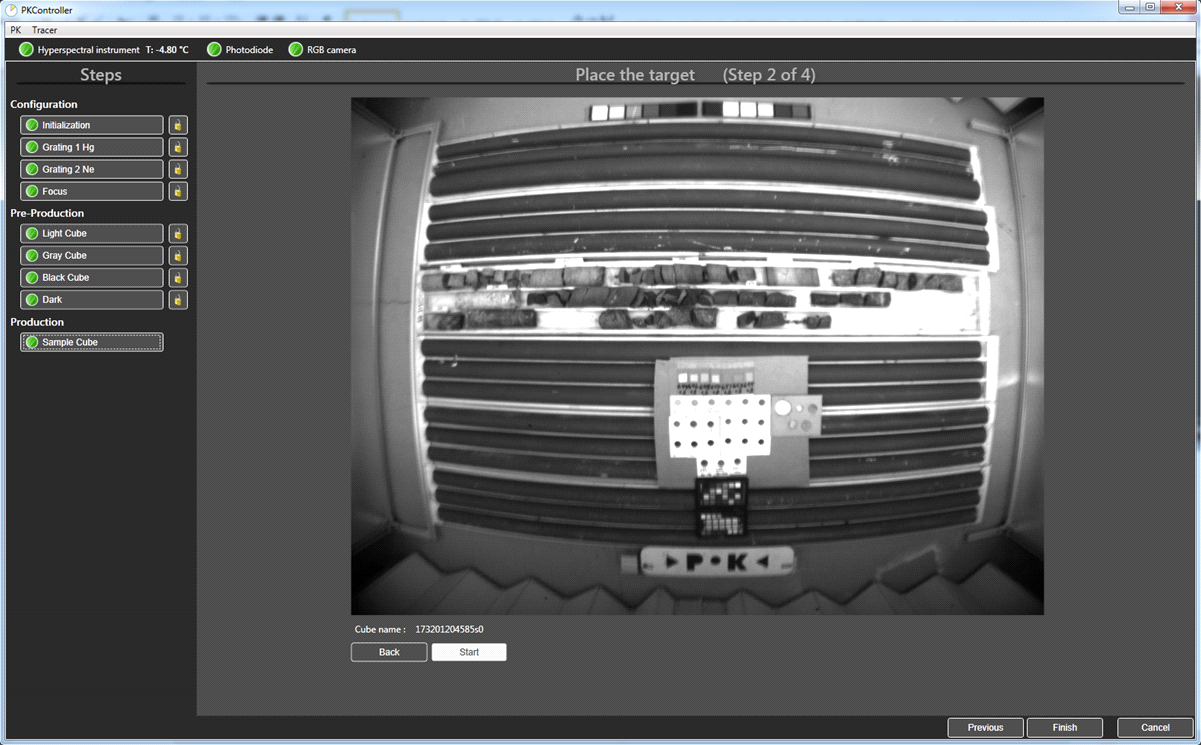Click the Photodiode status indicator
Image resolution: width=1201 pixels, height=745 pixels.
[x=211, y=49]
